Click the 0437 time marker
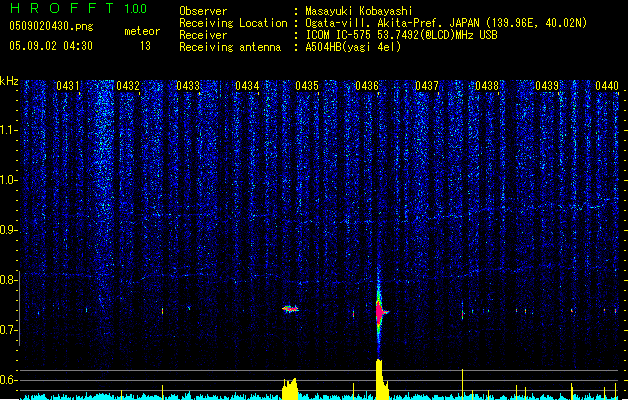 (427, 86)
